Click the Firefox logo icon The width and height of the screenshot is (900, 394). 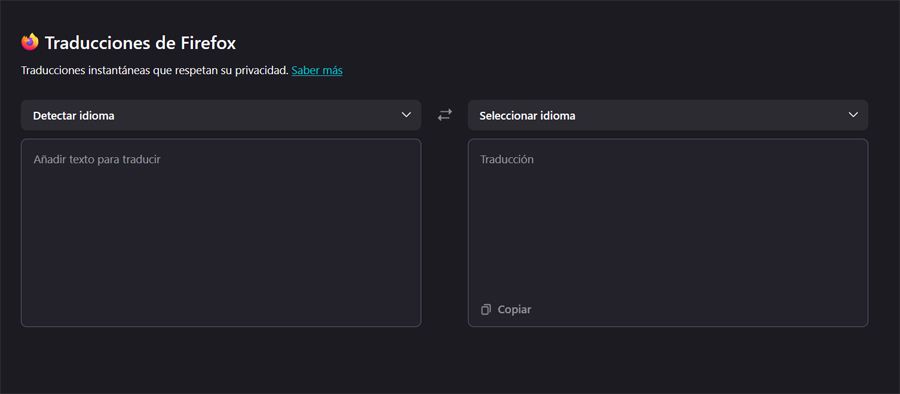click(30, 42)
